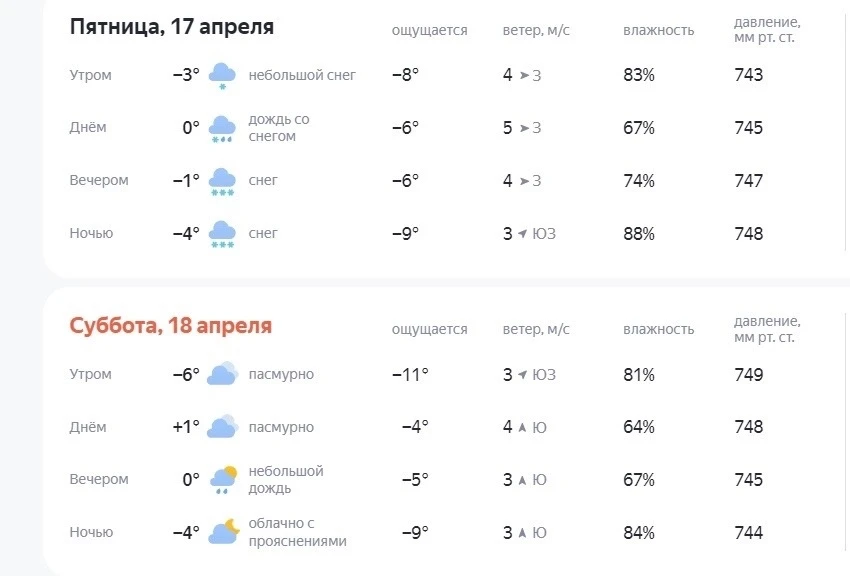Open the Пятница, 17 апреля heading
Image resolution: width=850 pixels, height=576 pixels.
[x=172, y=26]
